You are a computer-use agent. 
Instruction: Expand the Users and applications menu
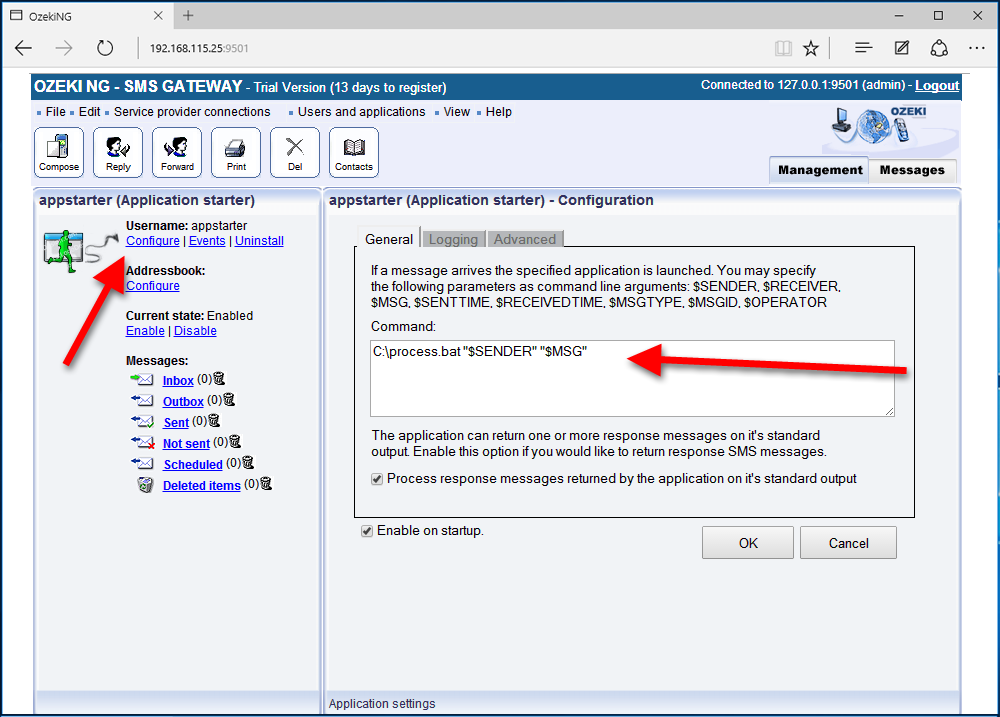[361, 112]
